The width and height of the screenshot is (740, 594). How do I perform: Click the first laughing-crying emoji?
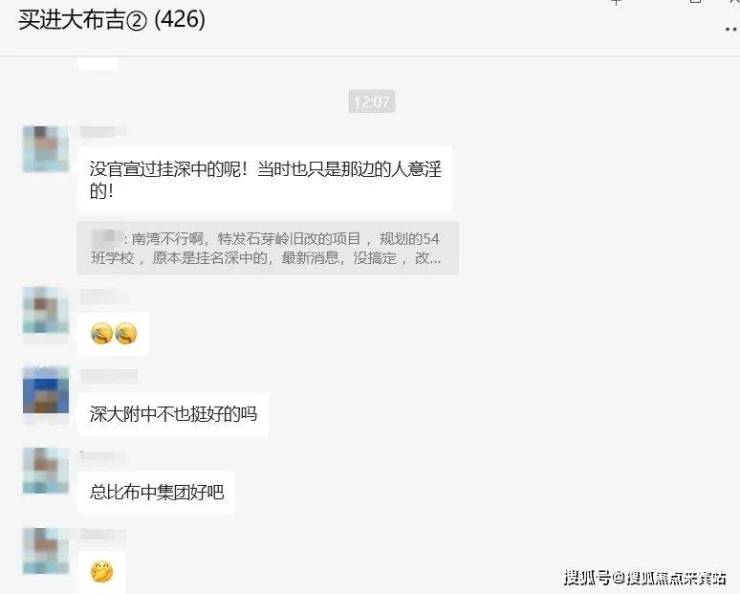101,334
